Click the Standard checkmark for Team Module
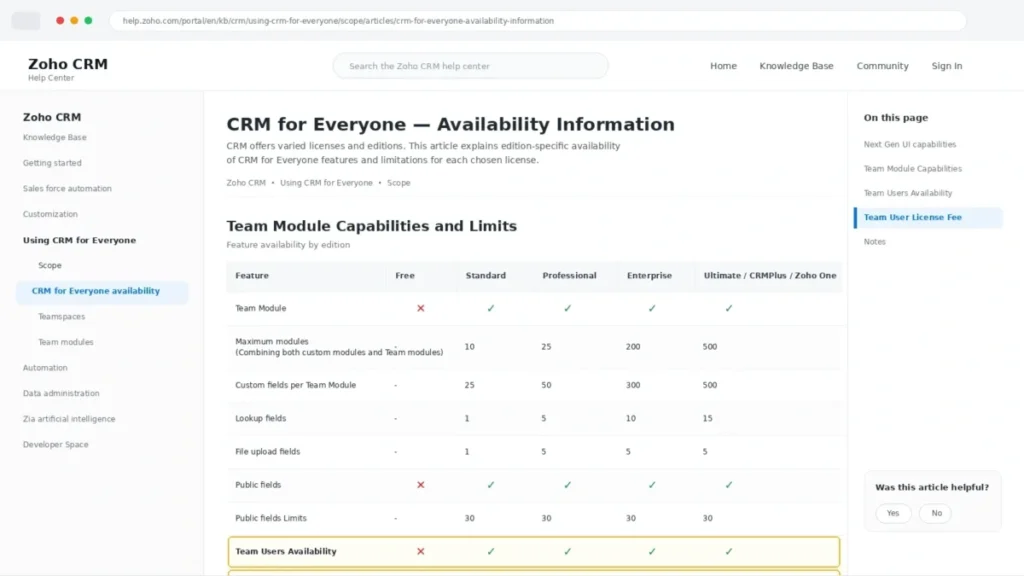The width and height of the screenshot is (1024, 576). tap(490, 308)
